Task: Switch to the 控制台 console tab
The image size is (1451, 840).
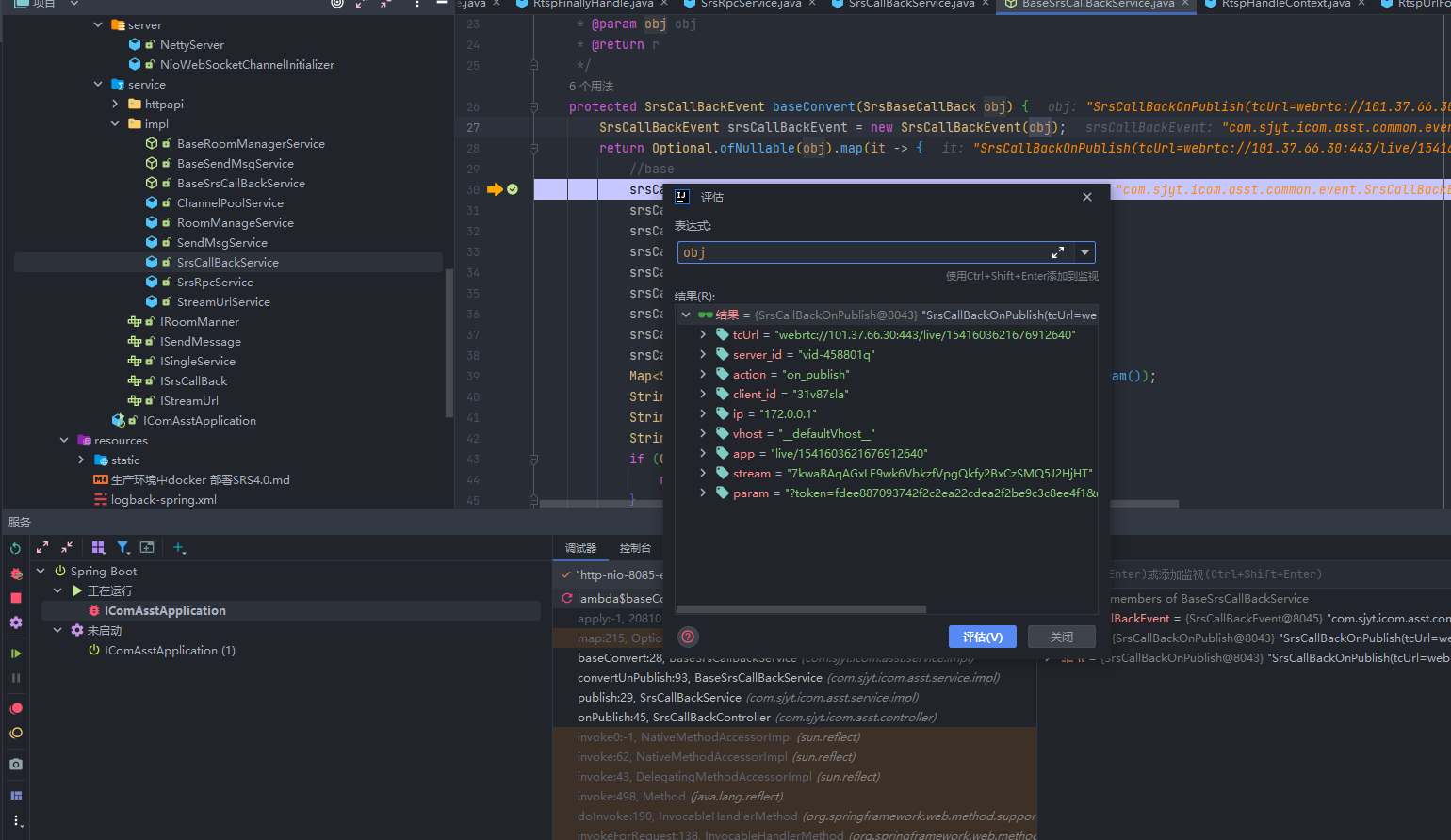Action: pyautogui.click(x=635, y=548)
